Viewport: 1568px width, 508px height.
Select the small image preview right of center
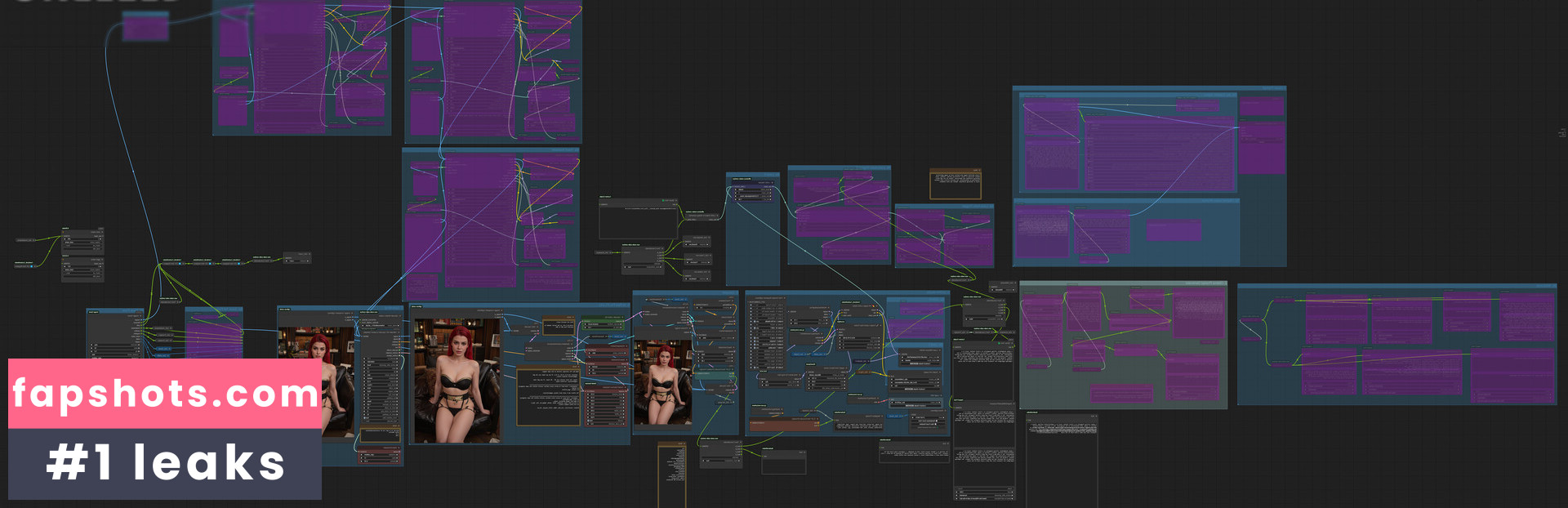(x=662, y=383)
